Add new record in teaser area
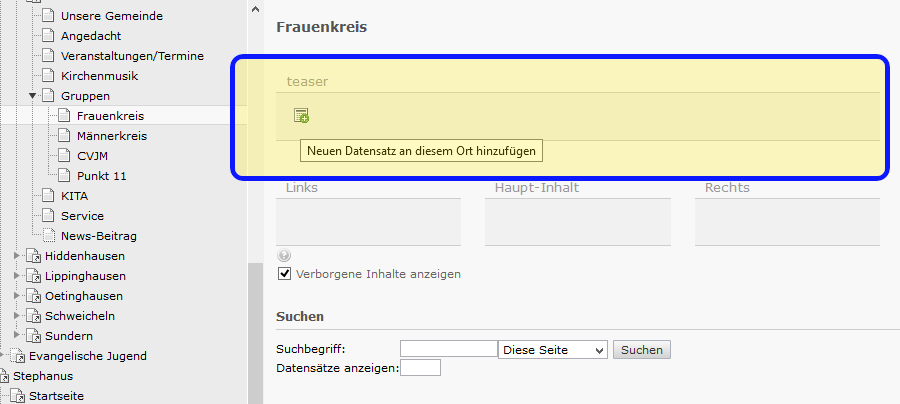This screenshot has width=900, height=404. 301,116
